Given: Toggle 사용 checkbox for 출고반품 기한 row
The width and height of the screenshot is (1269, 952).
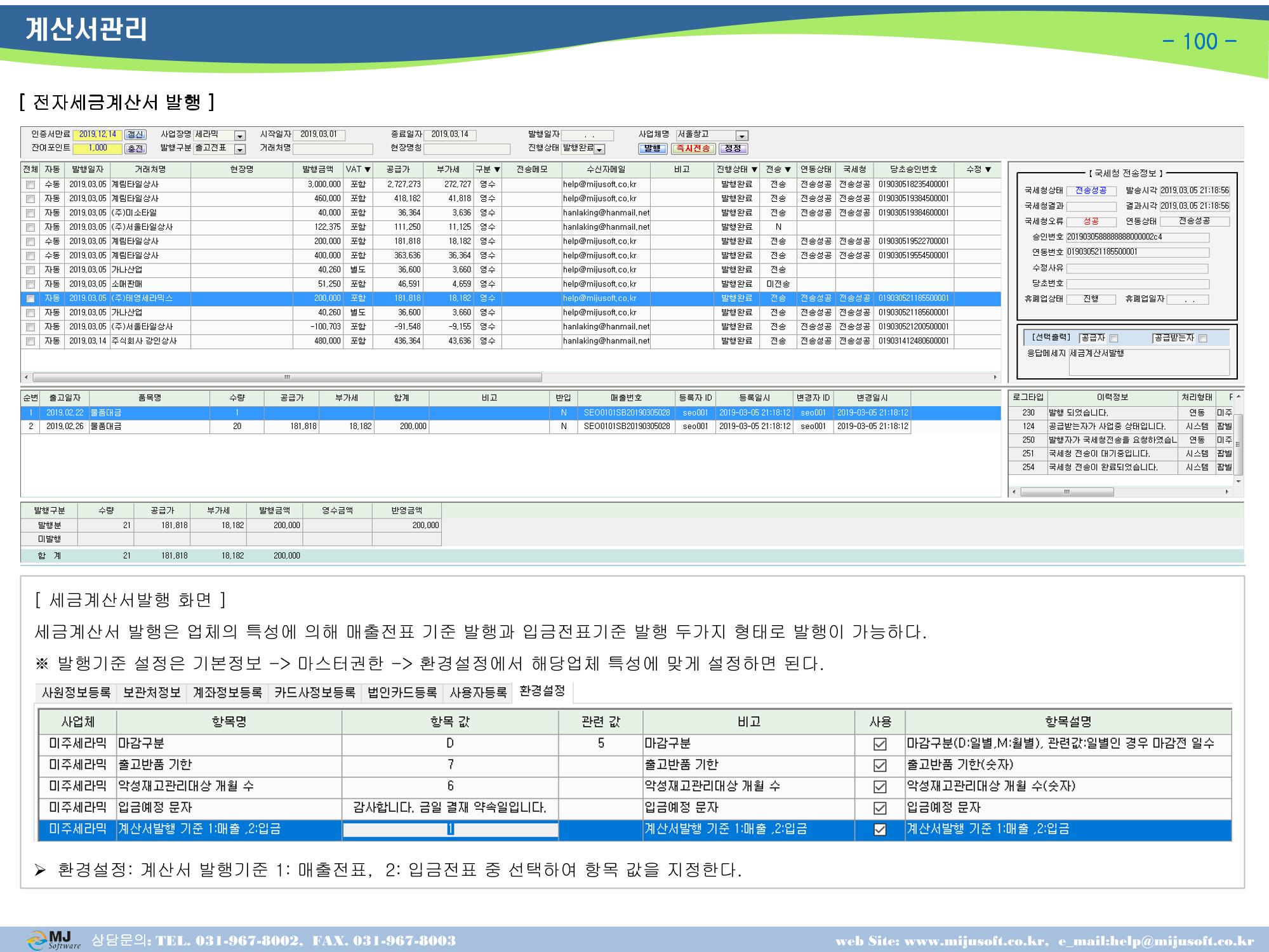Looking at the screenshot, I should [x=880, y=765].
